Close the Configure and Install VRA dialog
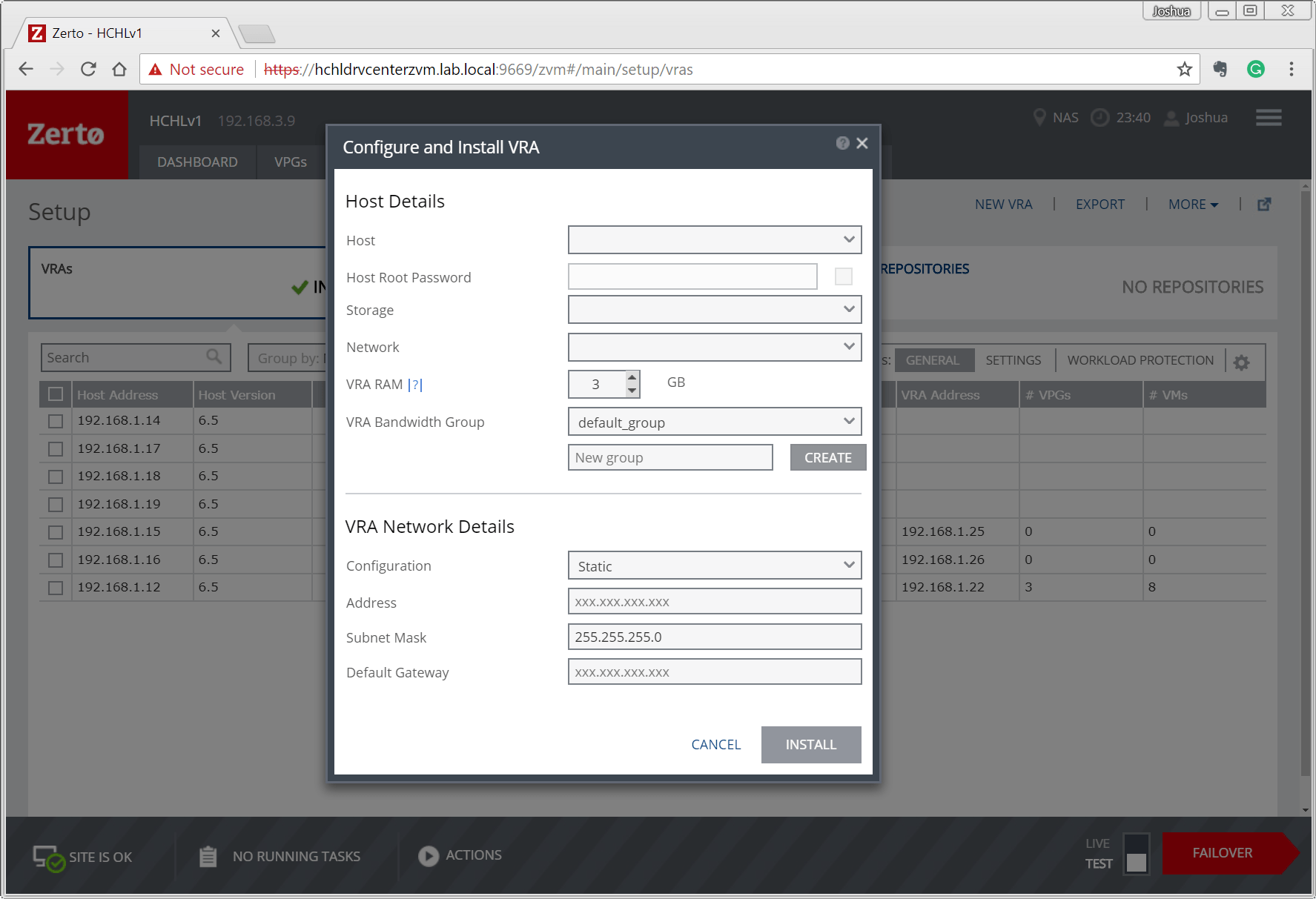The width and height of the screenshot is (1316, 899). click(x=862, y=143)
